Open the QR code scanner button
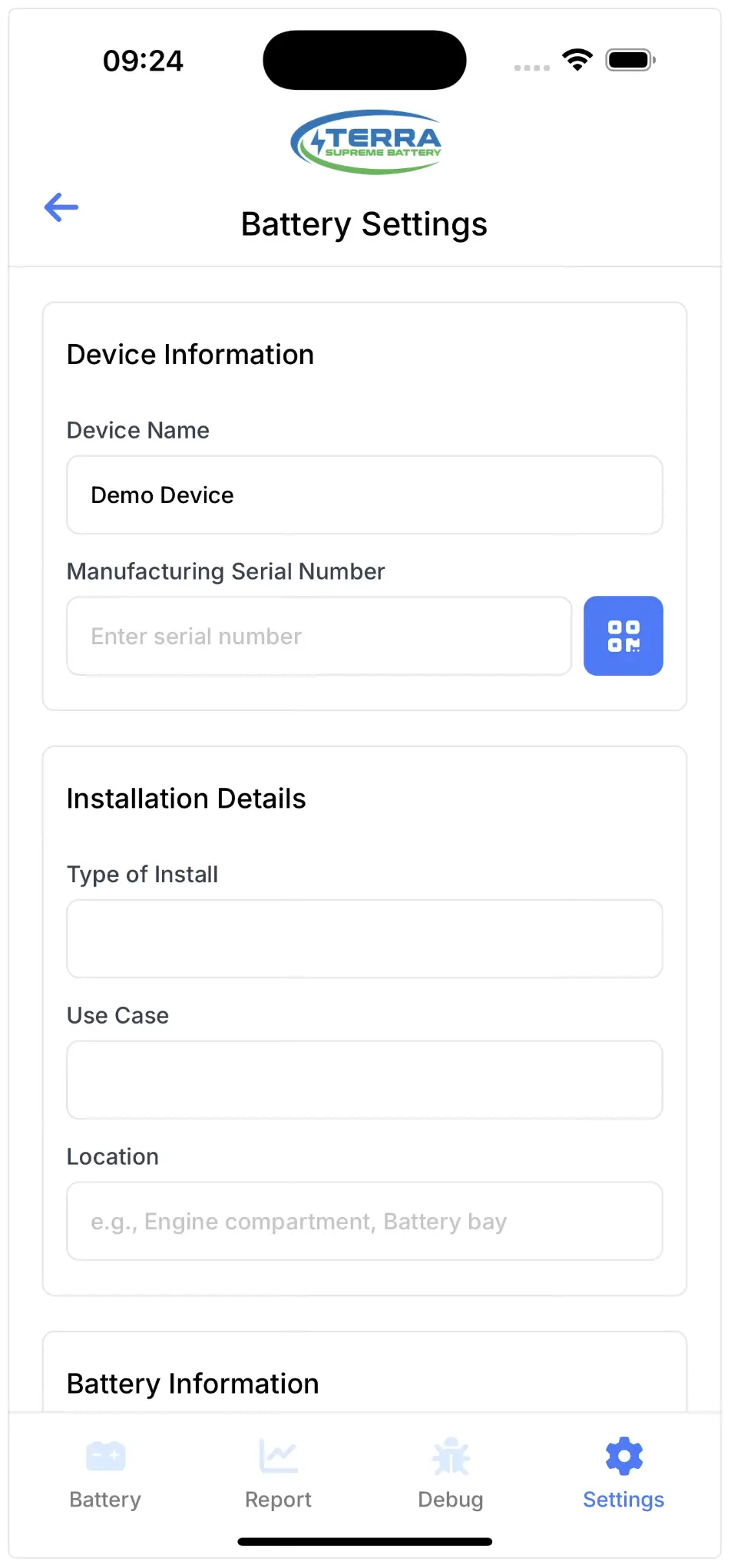This screenshot has width=731, height=1568. click(x=623, y=636)
